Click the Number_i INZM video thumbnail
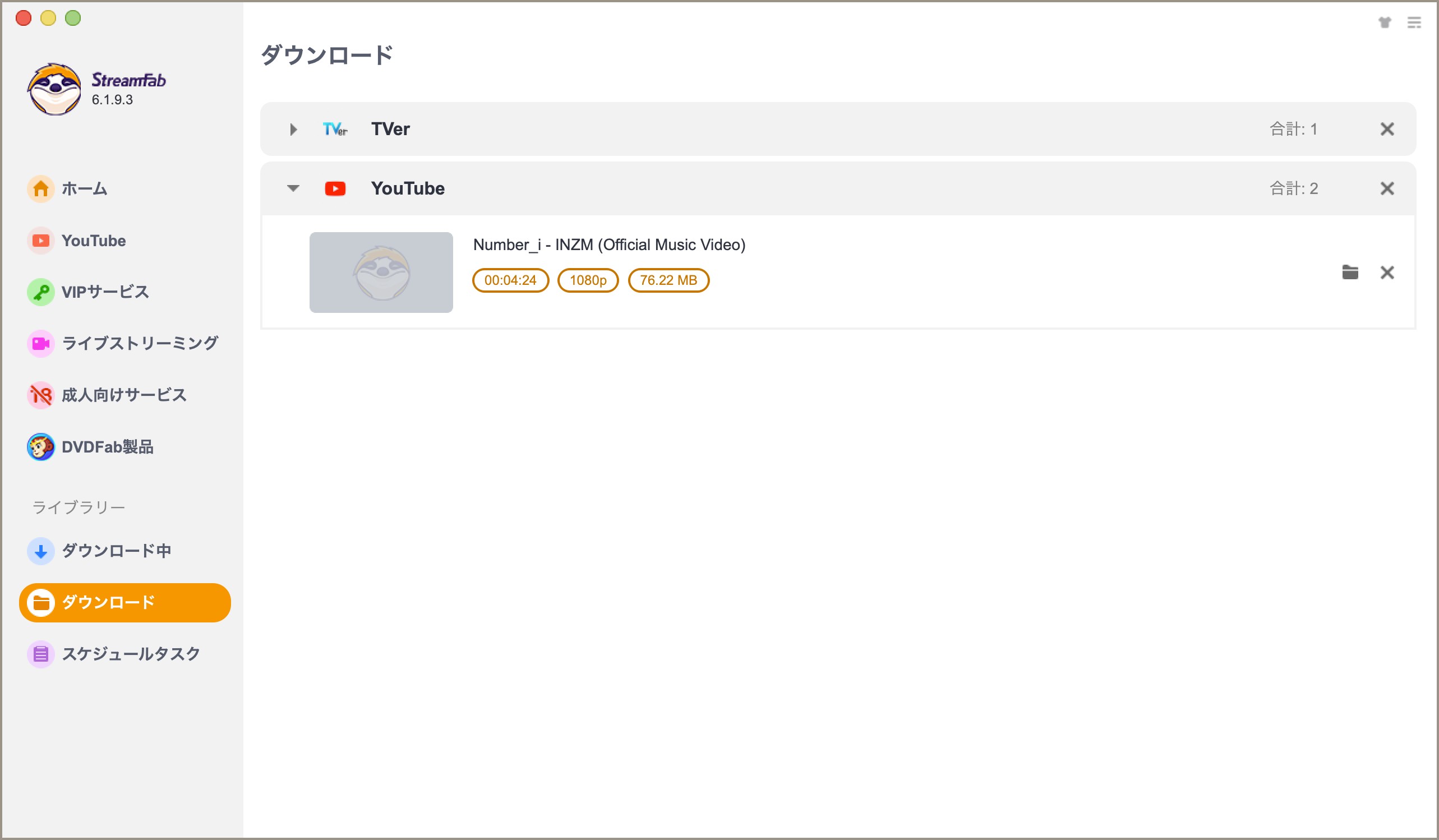Viewport: 1439px width, 840px height. (381, 273)
